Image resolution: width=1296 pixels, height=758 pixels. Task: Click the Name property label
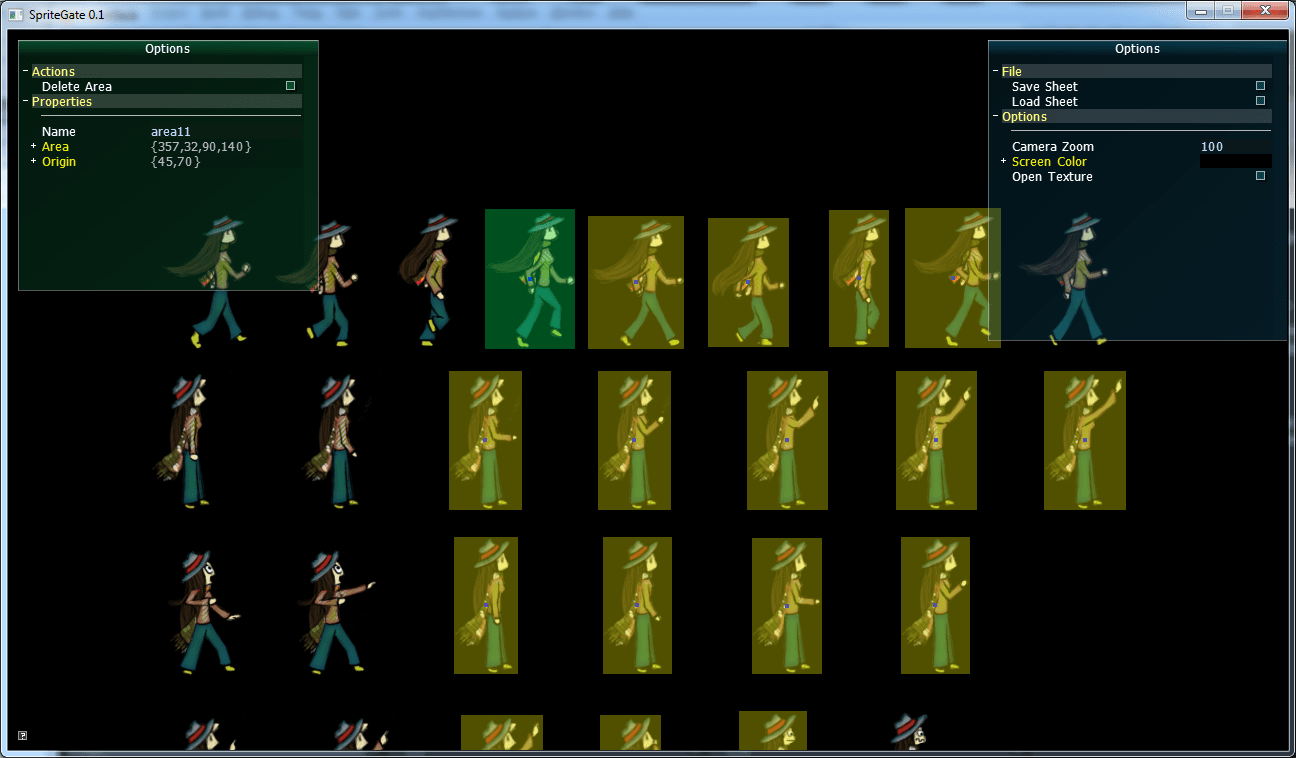[59, 132]
